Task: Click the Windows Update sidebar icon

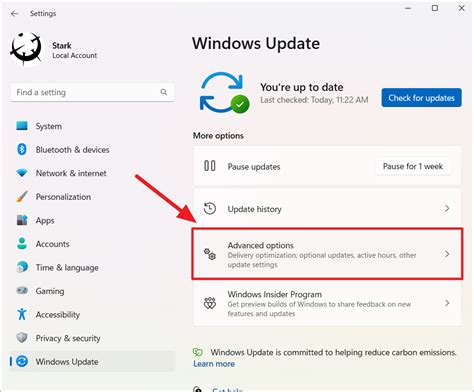Action: pos(22,361)
